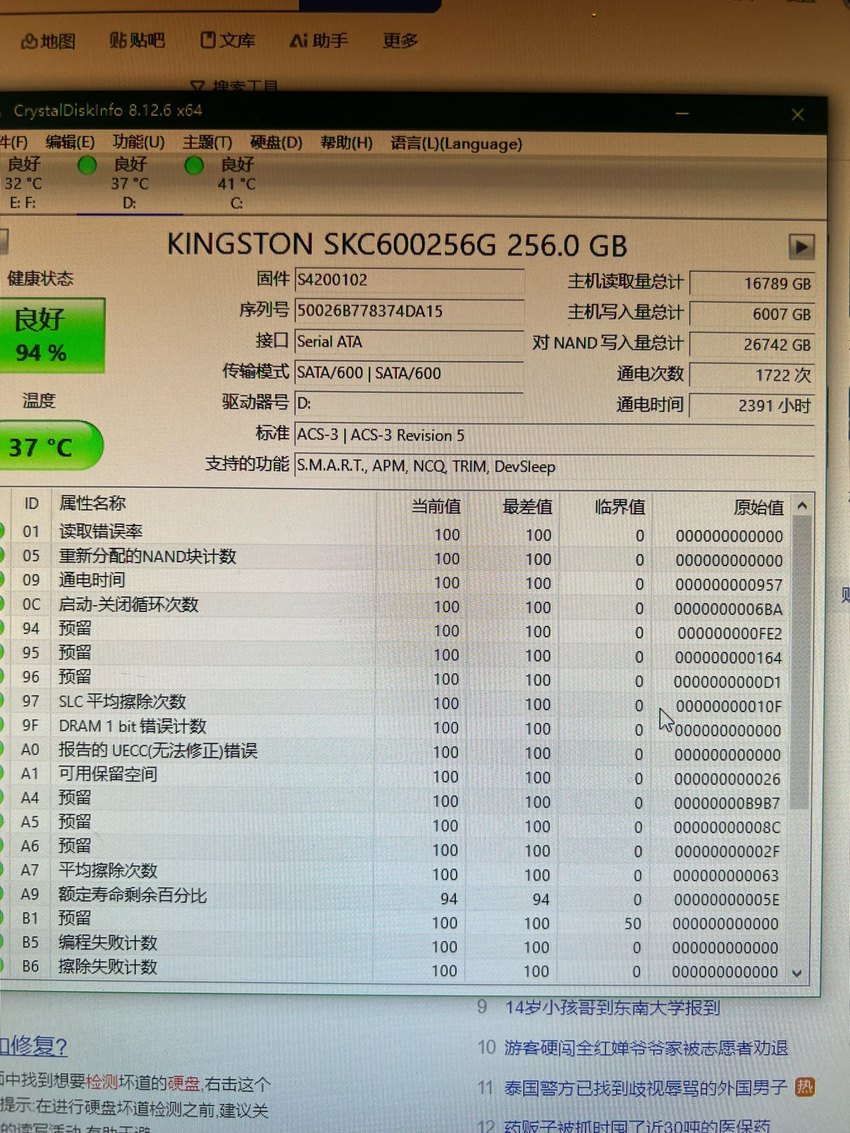This screenshot has width=850, height=1133.
Task: Click the attribute list scrollbar thumb
Action: (799, 663)
